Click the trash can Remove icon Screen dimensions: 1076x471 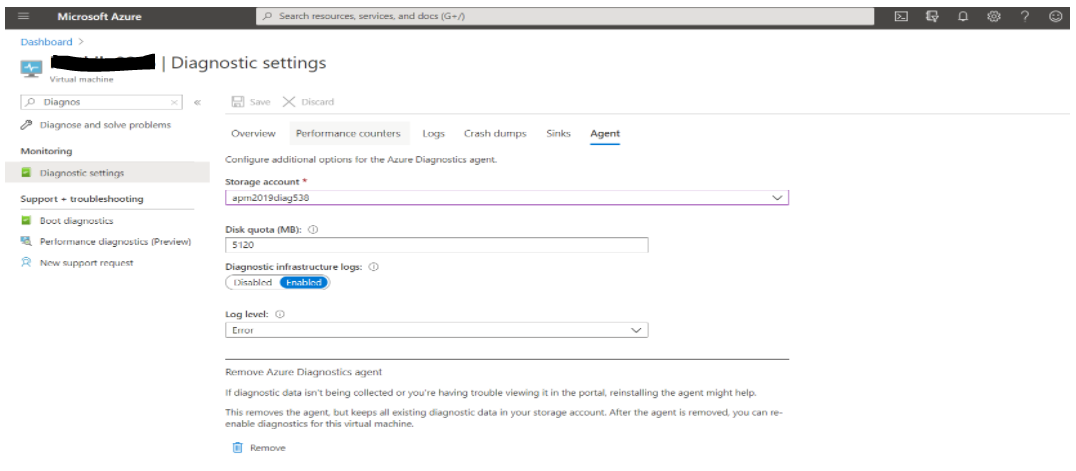point(237,448)
